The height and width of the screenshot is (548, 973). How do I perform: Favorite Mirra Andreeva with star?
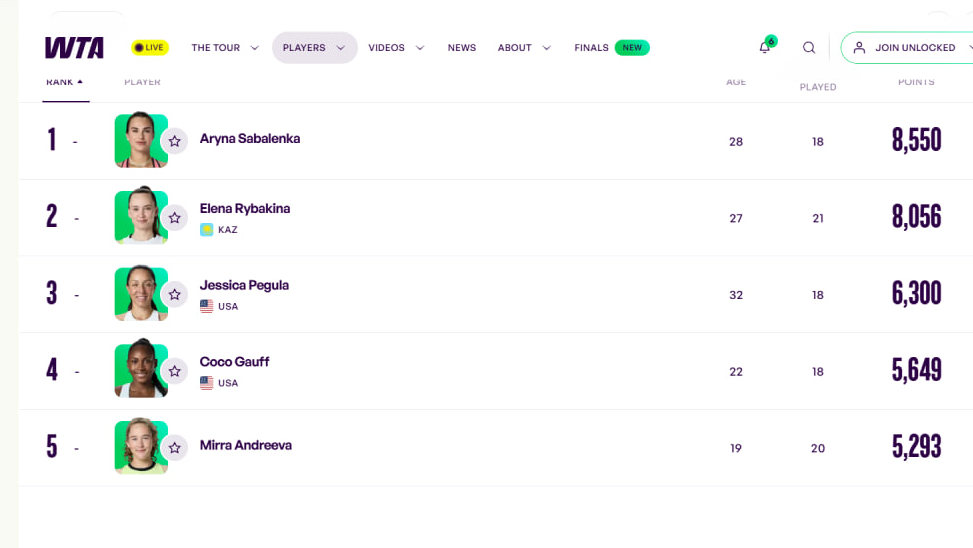(174, 447)
